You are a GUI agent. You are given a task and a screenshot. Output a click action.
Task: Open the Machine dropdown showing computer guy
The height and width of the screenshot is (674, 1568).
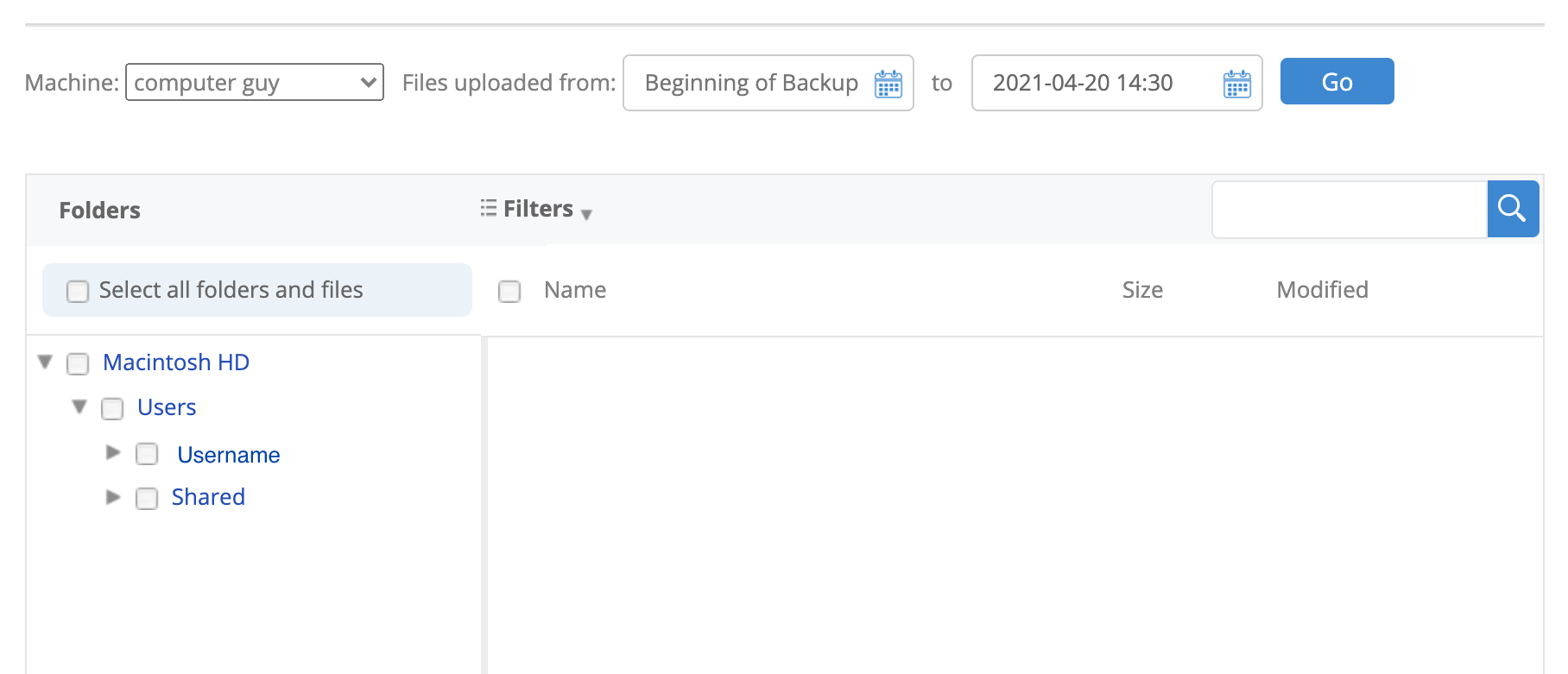click(255, 82)
